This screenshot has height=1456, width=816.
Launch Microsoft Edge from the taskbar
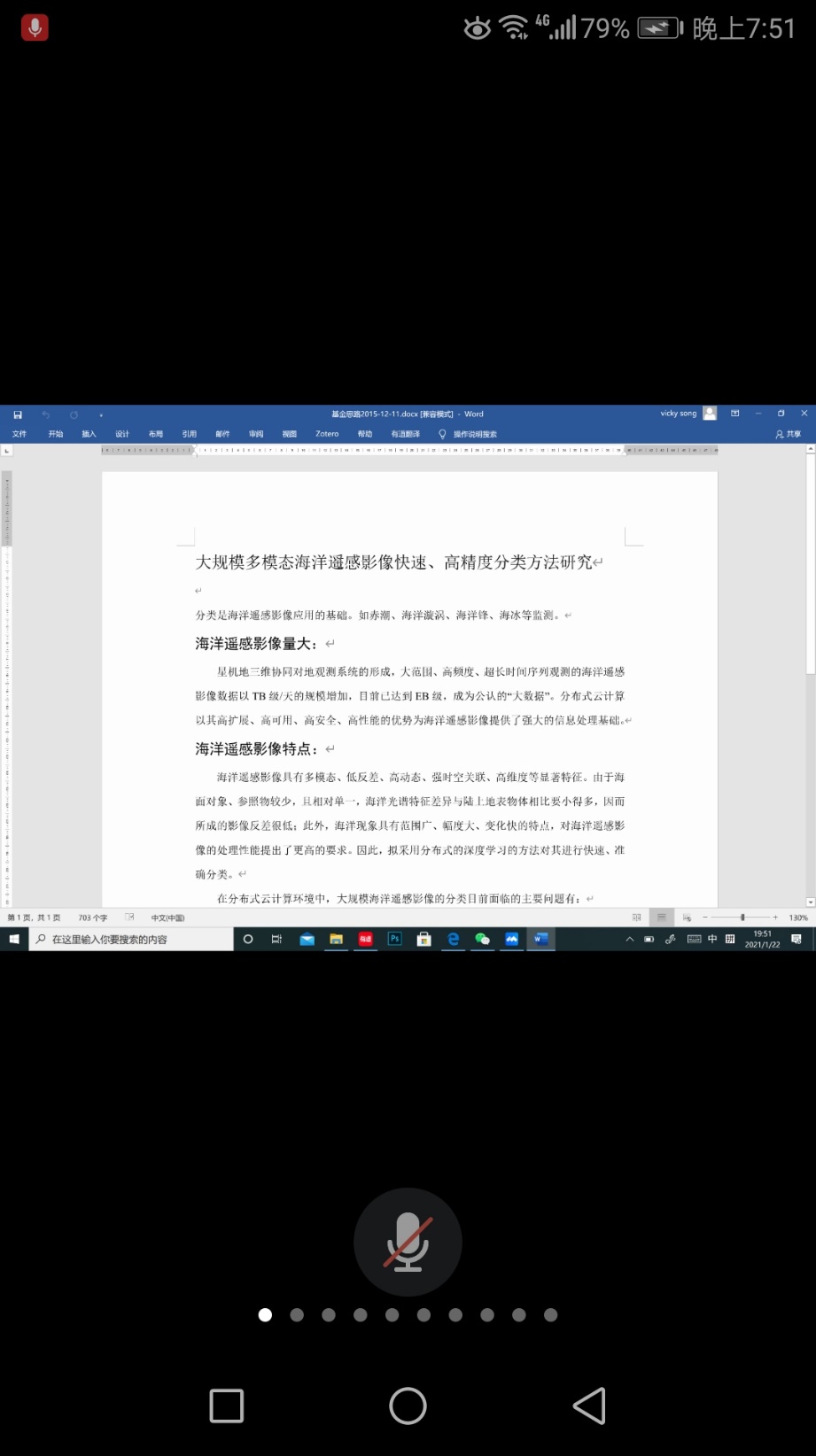point(453,939)
